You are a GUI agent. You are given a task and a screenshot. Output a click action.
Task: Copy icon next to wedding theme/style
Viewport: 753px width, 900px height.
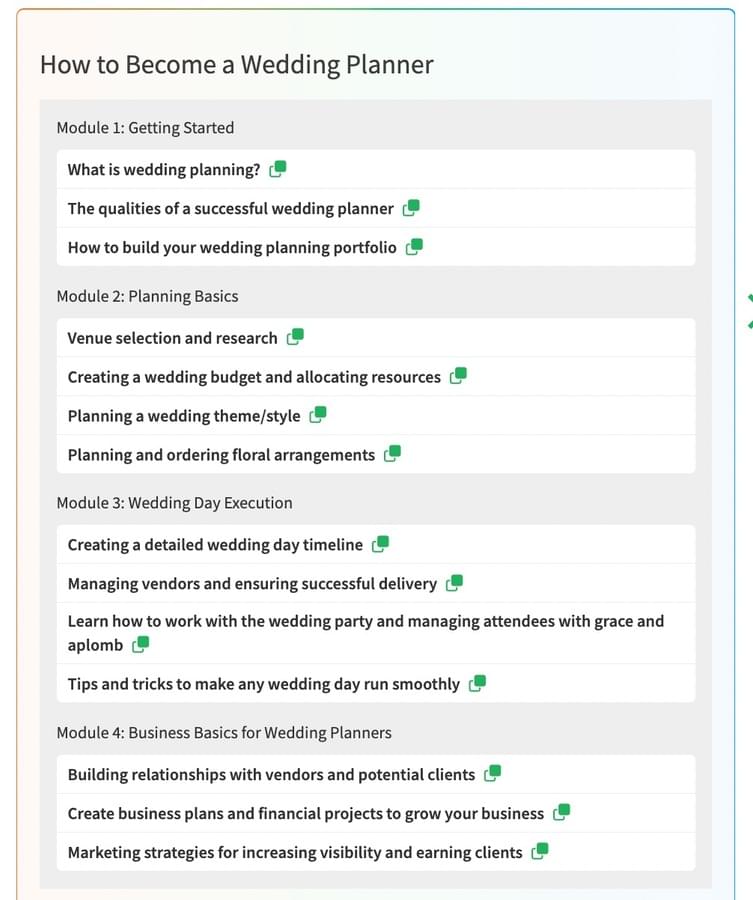coord(318,415)
